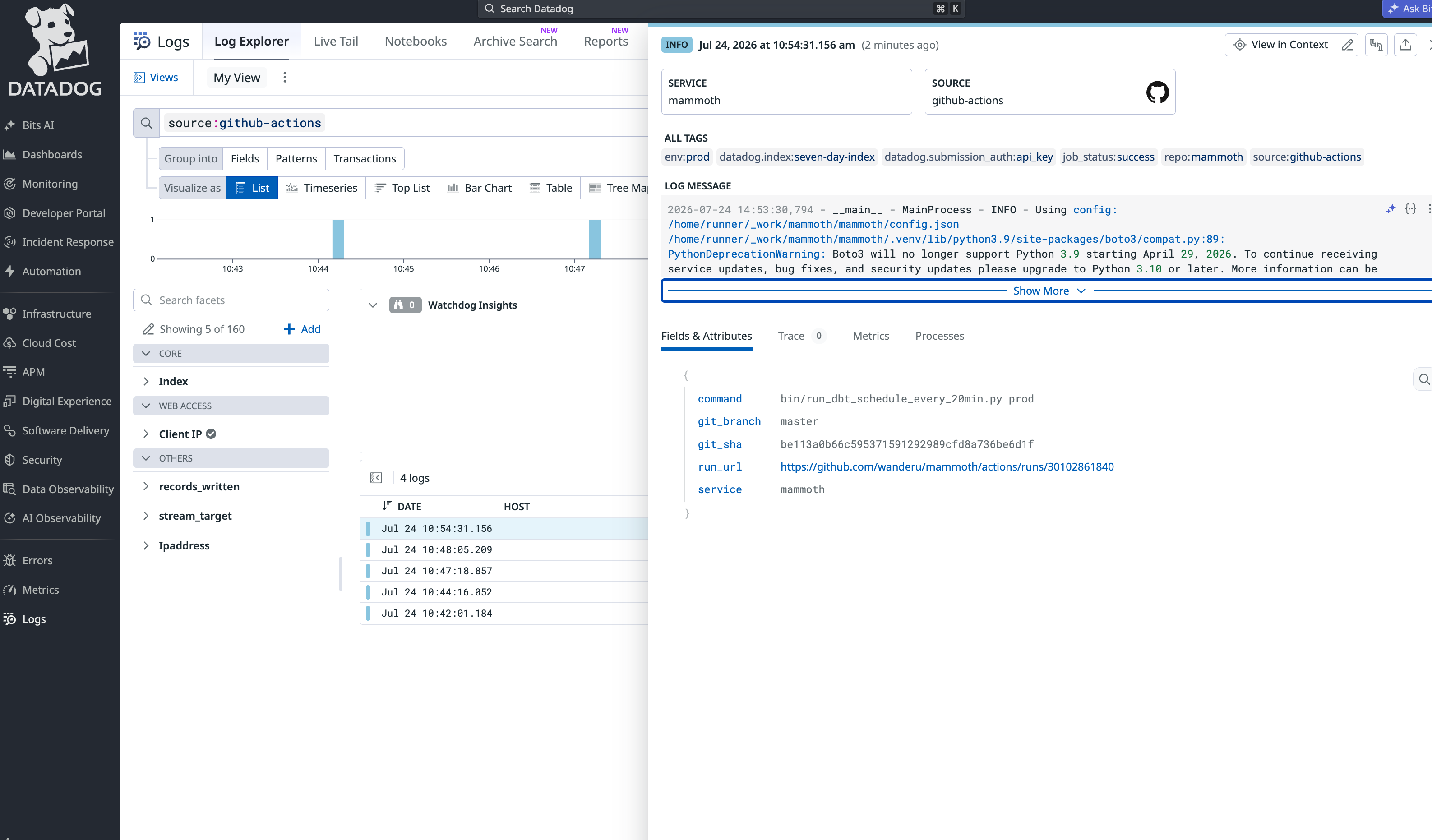
Task: Collapse the log list side panel icon
Action: click(376, 477)
